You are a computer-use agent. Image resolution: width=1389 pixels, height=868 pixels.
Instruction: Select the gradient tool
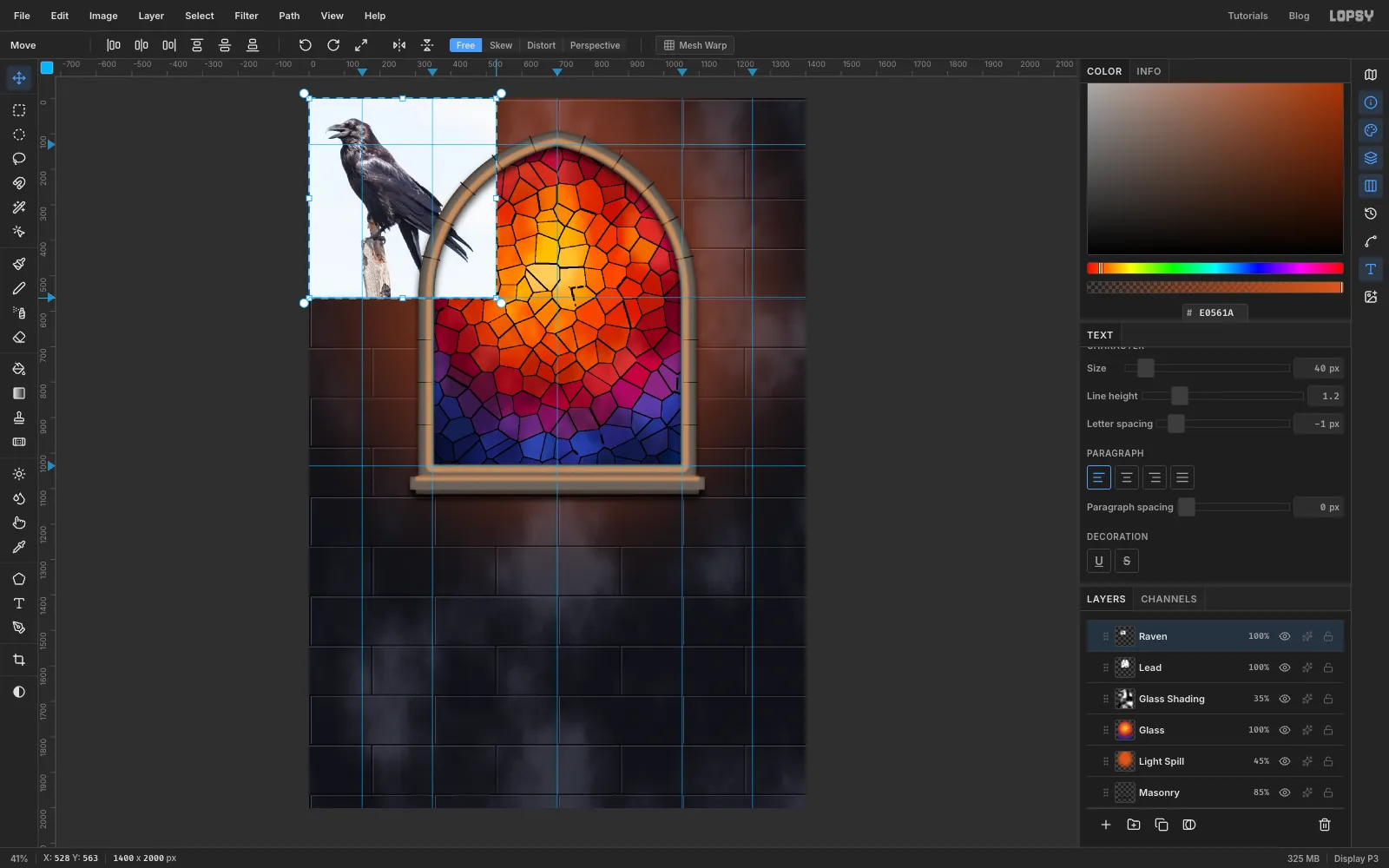(19, 393)
